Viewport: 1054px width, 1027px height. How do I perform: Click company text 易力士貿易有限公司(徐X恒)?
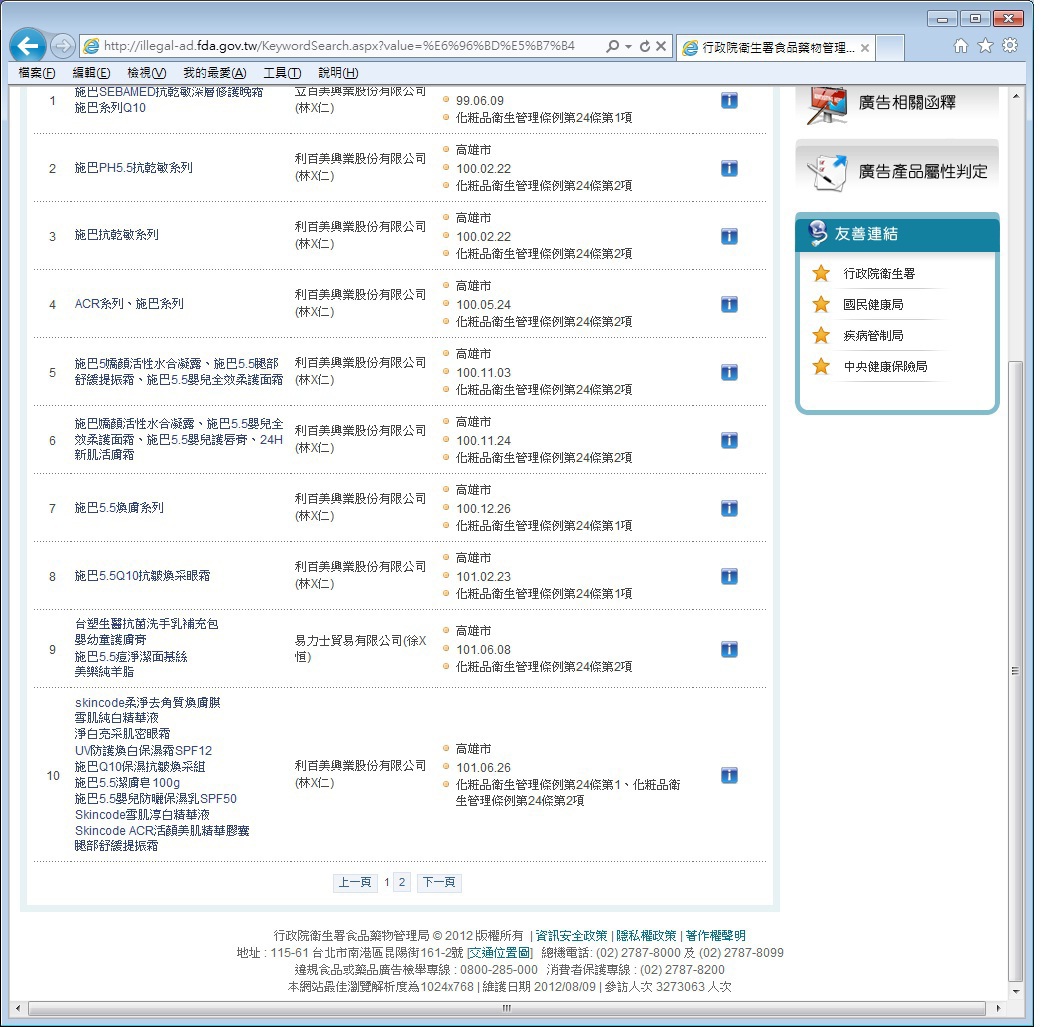coord(360,649)
